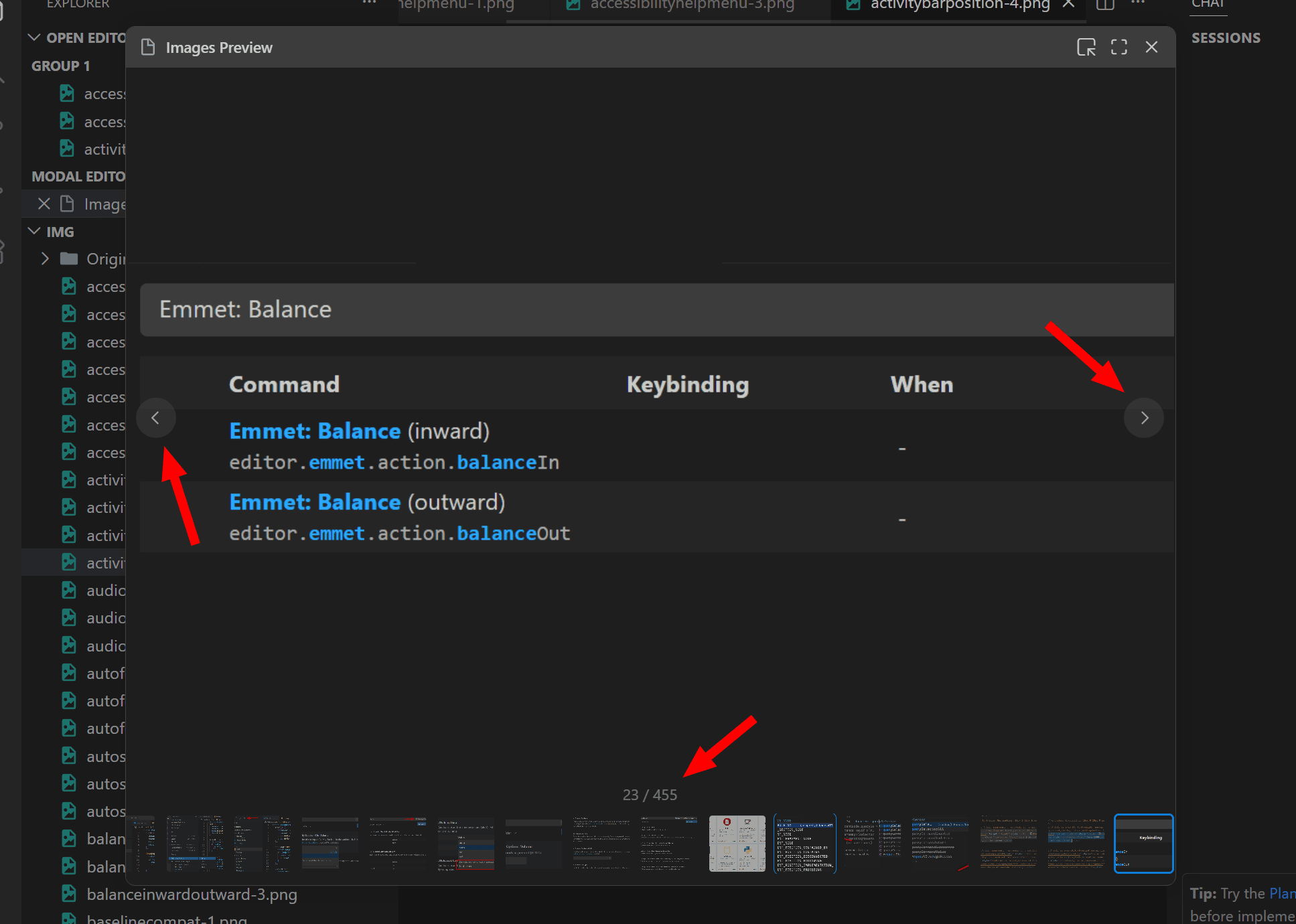Open the more actions ellipsis on the tab bar
This screenshot has height=924, width=1296.
tap(1137, 3)
